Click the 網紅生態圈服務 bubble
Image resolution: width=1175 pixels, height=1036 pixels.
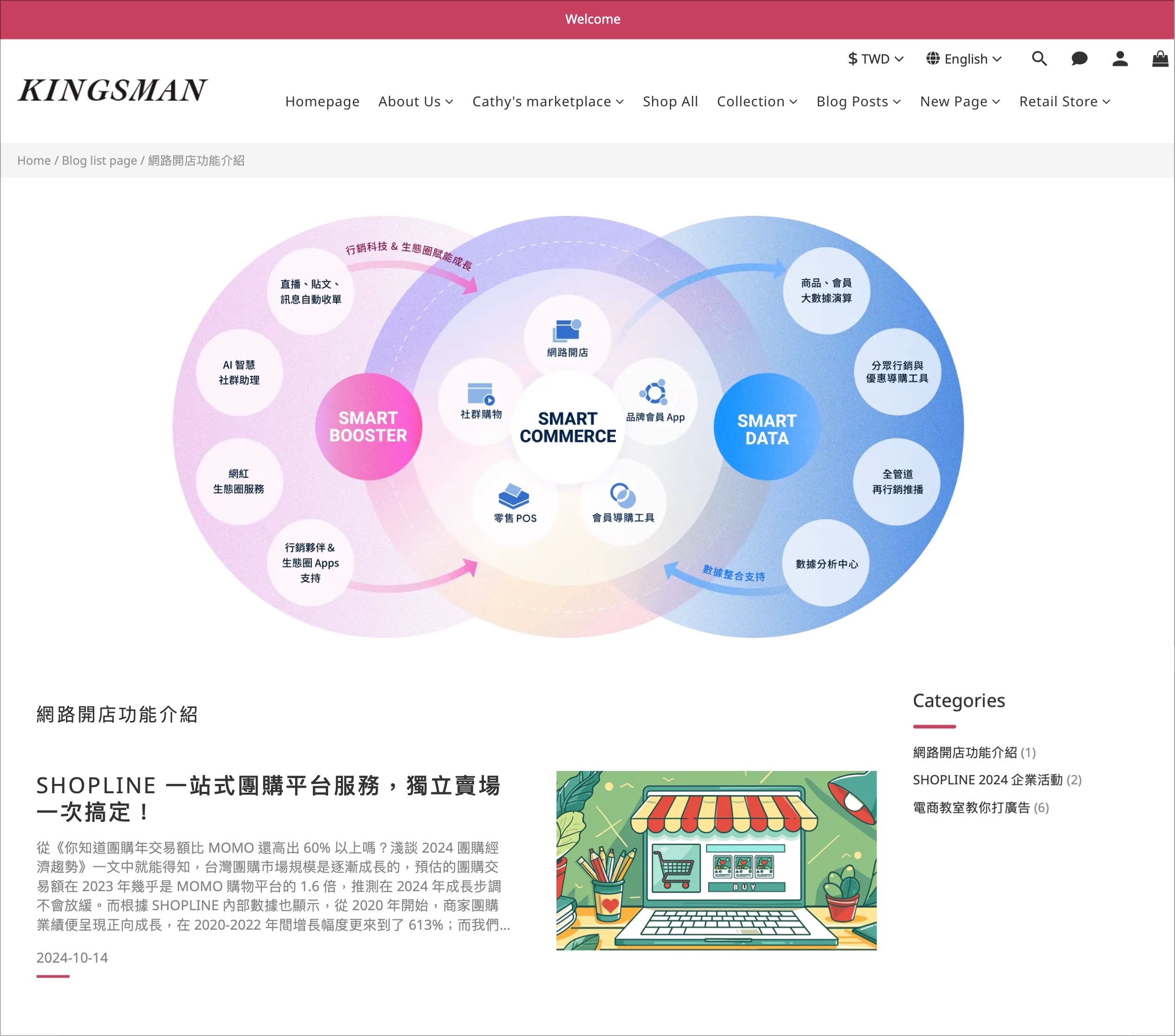pyautogui.click(x=239, y=481)
